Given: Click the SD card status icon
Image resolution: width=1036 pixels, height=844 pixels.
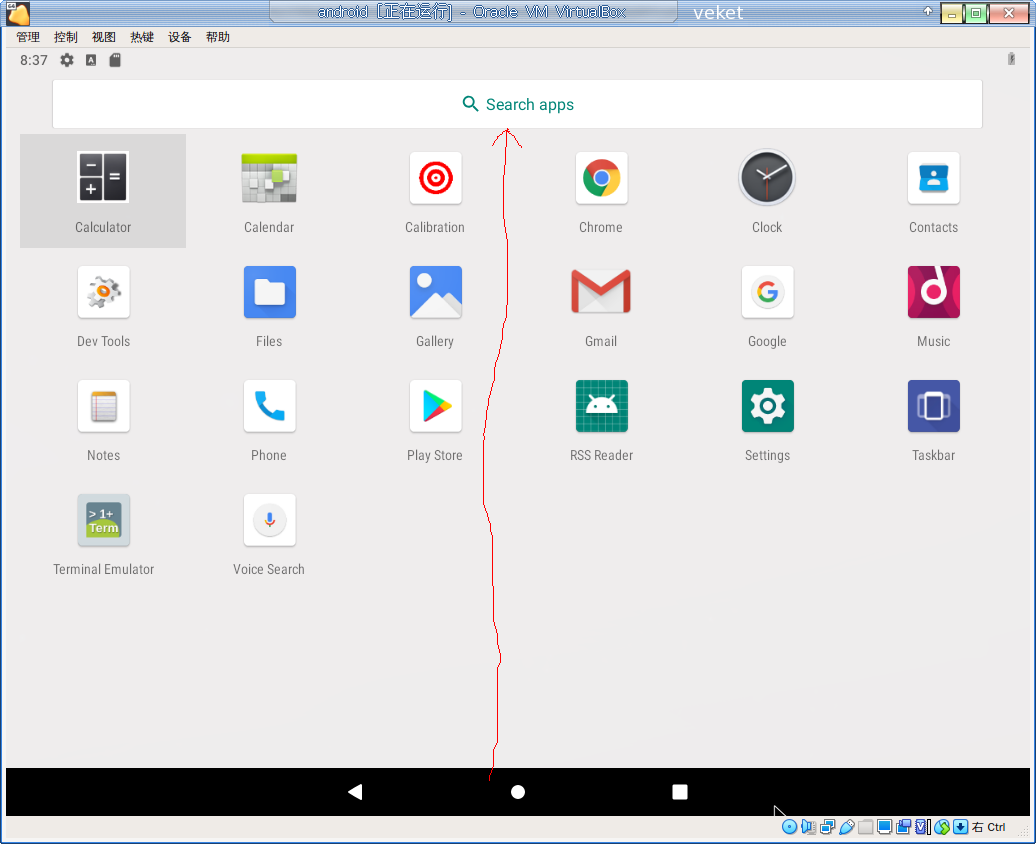Looking at the screenshot, I should pos(115,60).
